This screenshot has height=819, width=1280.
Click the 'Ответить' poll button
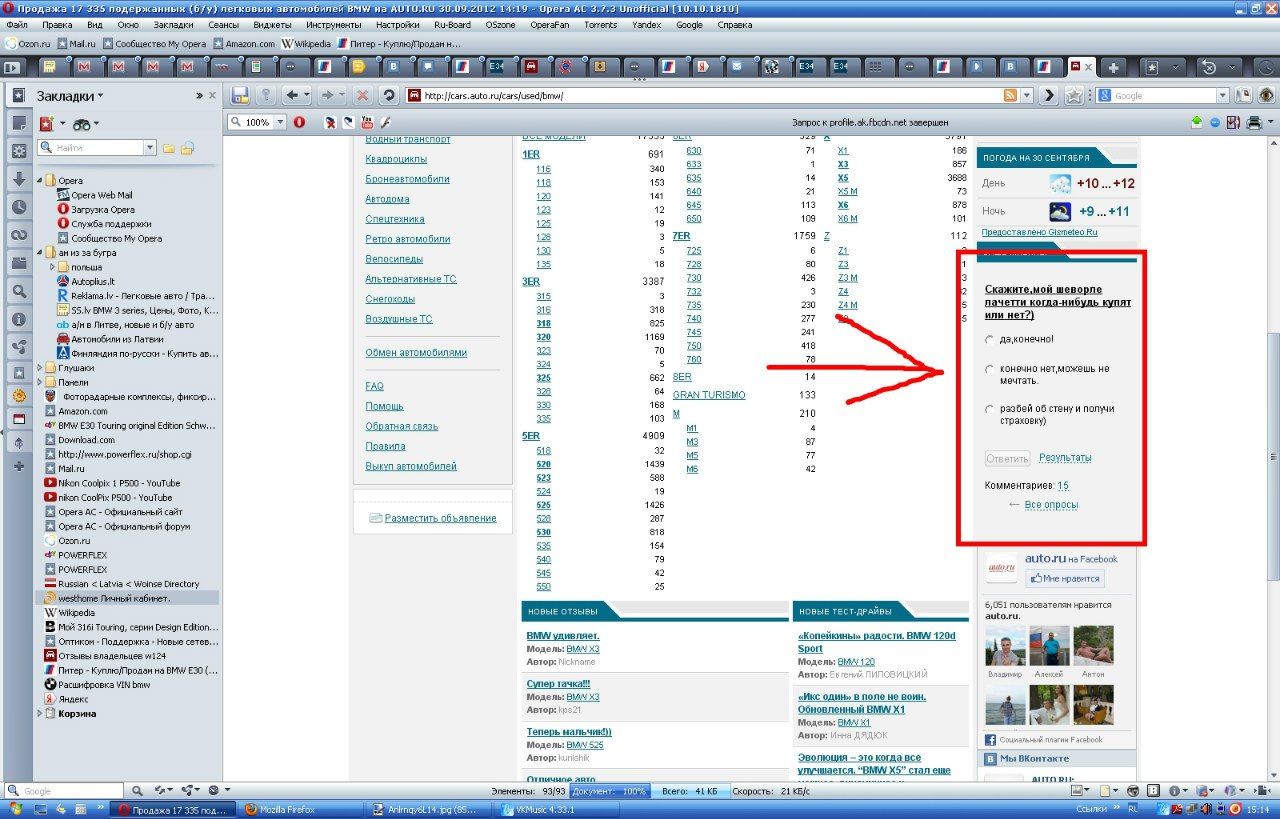[1007, 459]
